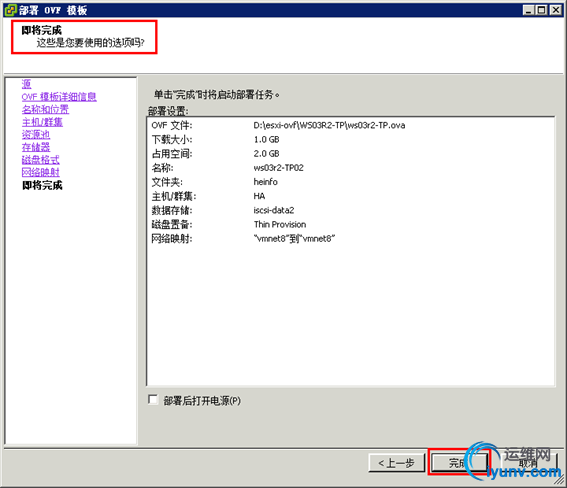Click the 数据存储 field label
Image resolution: width=567 pixels, height=488 pixels.
(172, 210)
